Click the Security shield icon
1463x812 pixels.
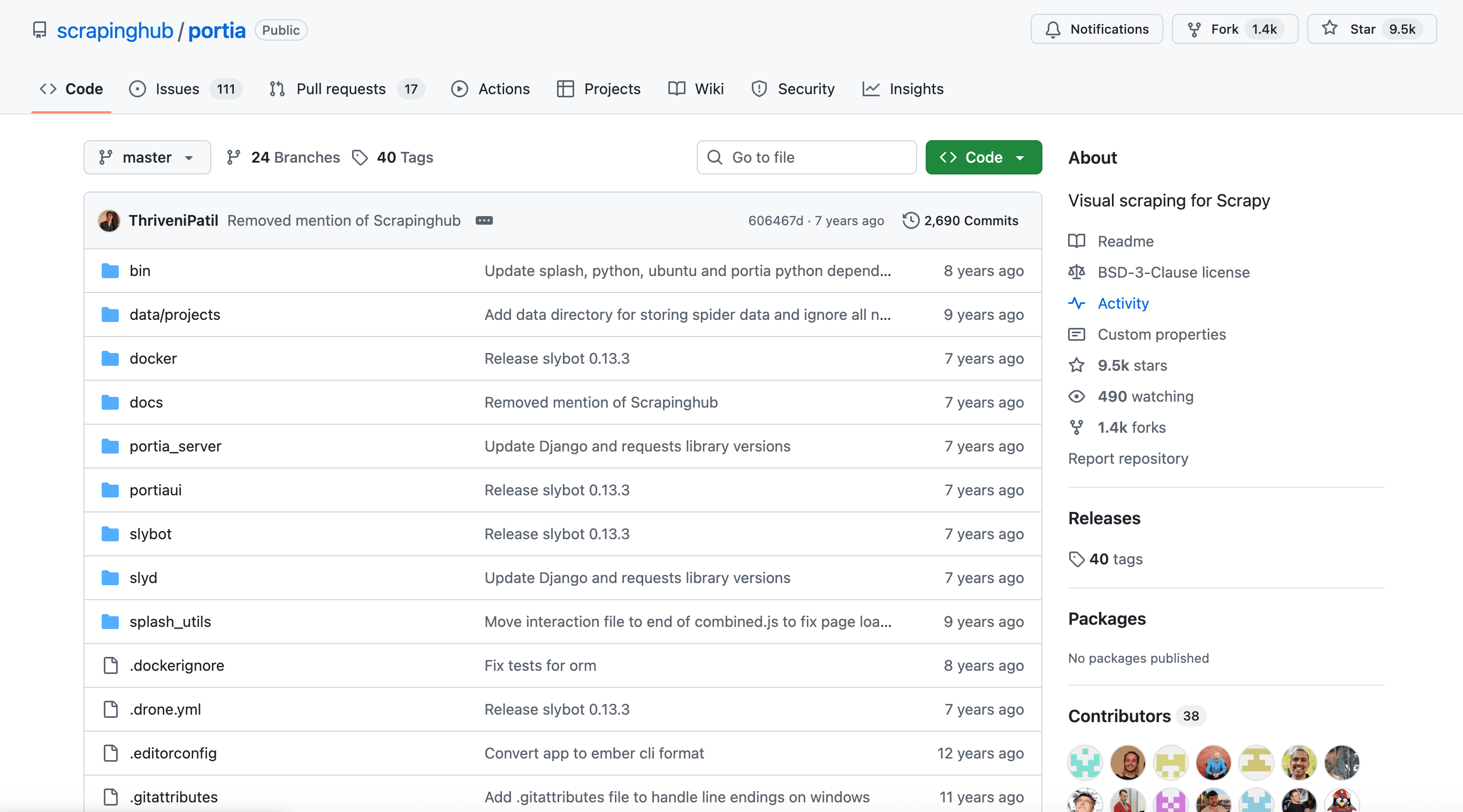coord(759,89)
